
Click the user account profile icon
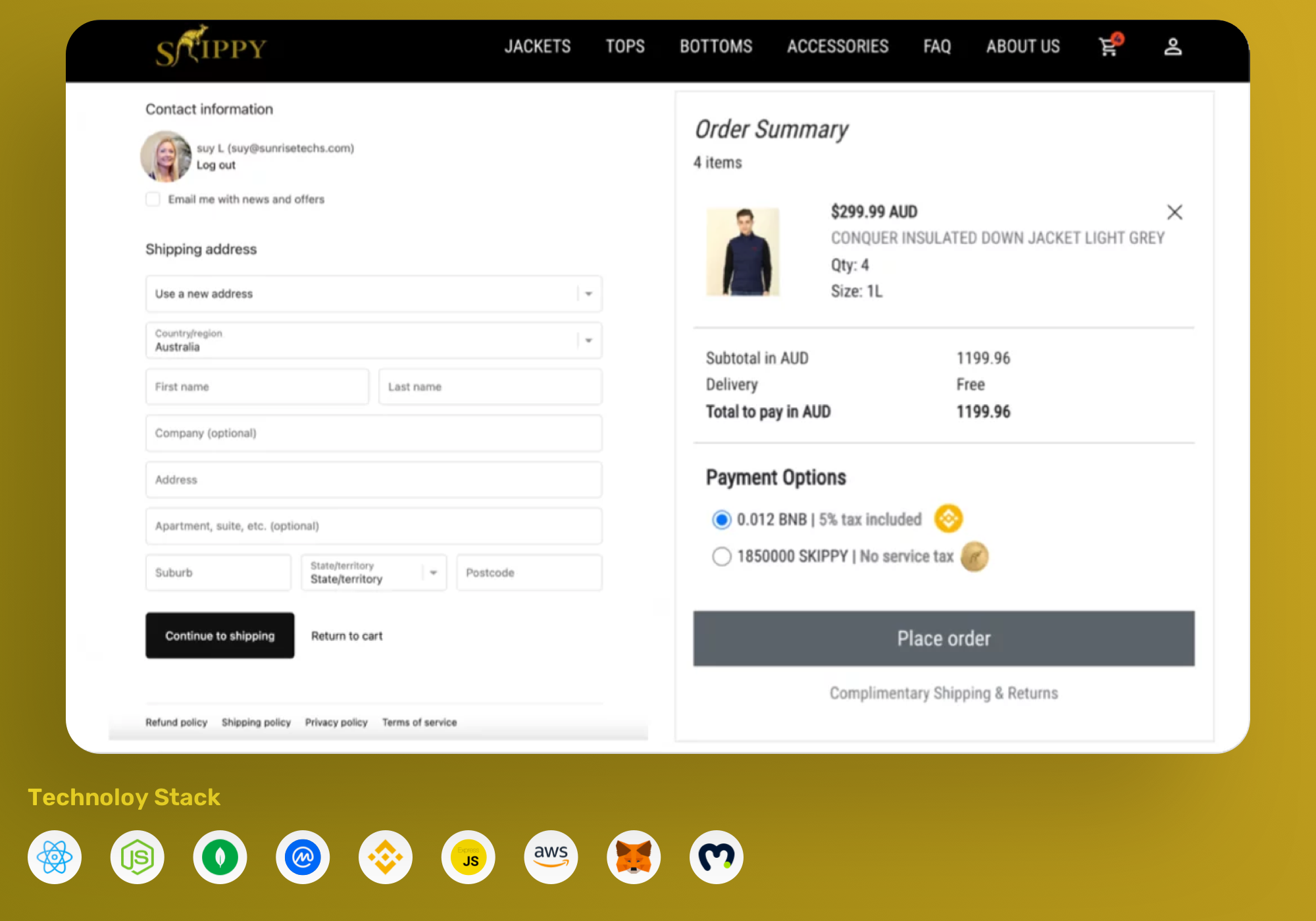click(x=1173, y=47)
